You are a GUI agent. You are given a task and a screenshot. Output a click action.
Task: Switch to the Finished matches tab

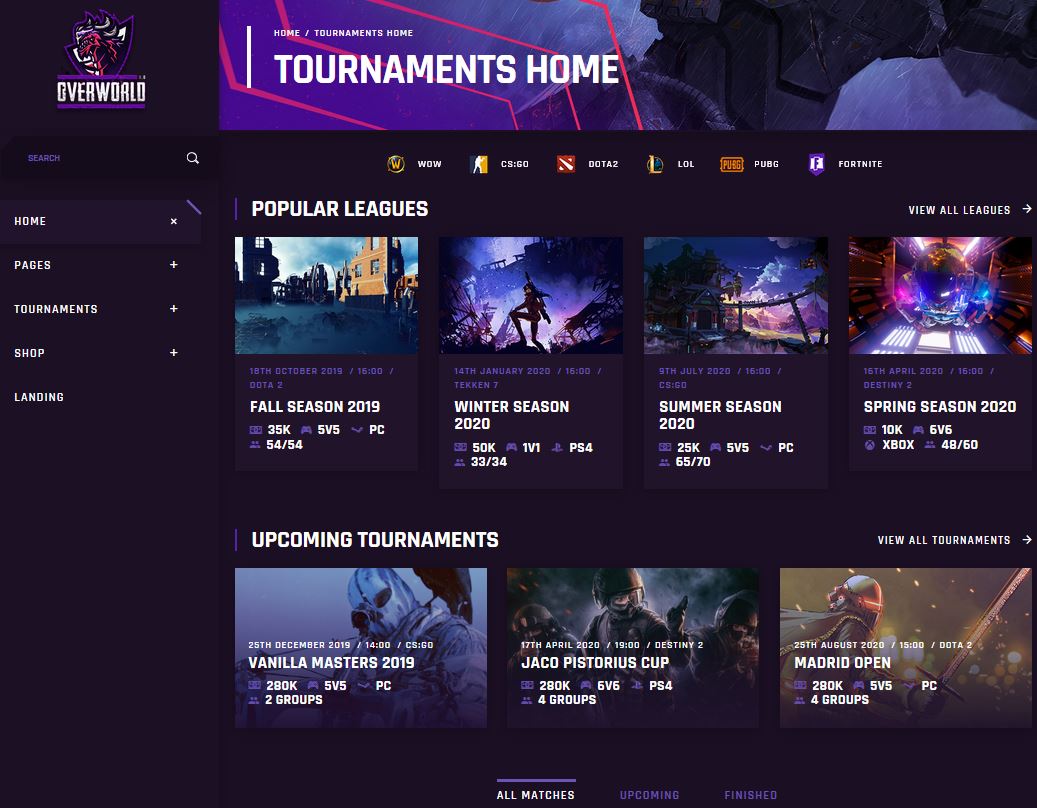(x=751, y=795)
